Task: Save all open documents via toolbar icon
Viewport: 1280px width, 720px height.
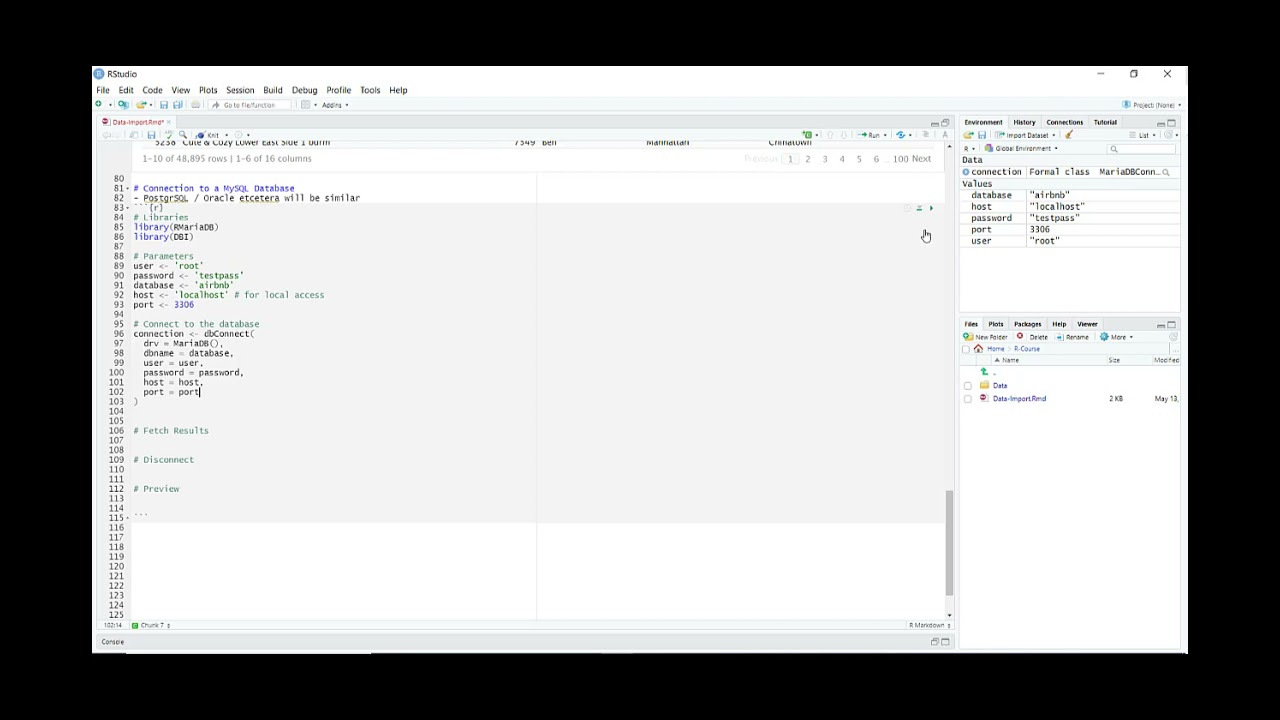Action: (x=178, y=104)
